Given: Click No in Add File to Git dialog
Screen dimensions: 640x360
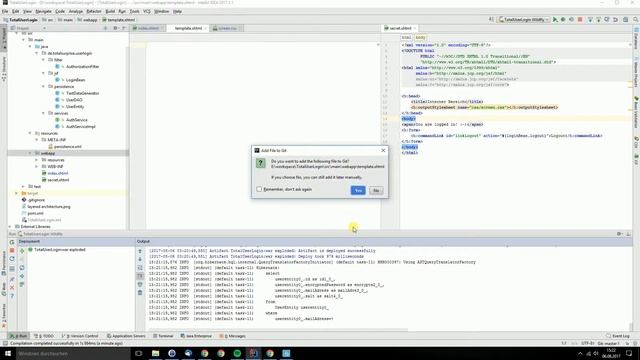Looking at the screenshot, I should point(376,191).
